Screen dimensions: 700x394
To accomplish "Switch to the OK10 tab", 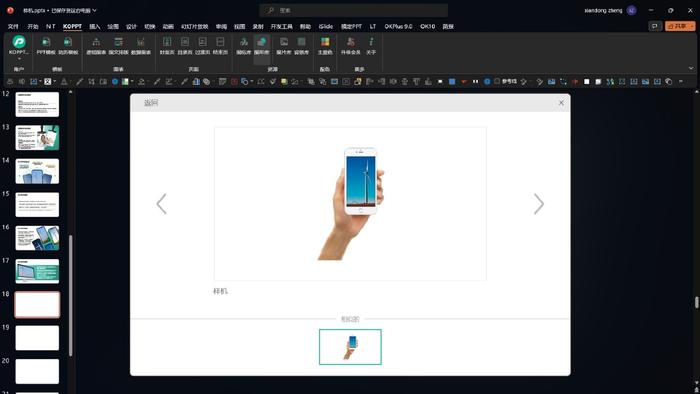I will [x=427, y=26].
